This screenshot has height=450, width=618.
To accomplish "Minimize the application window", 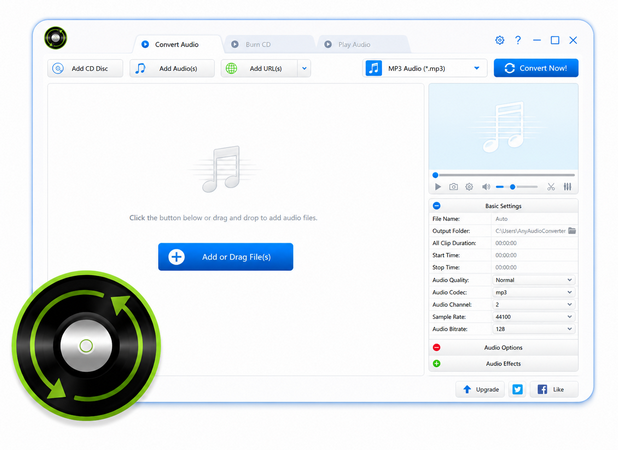I will point(537,40).
